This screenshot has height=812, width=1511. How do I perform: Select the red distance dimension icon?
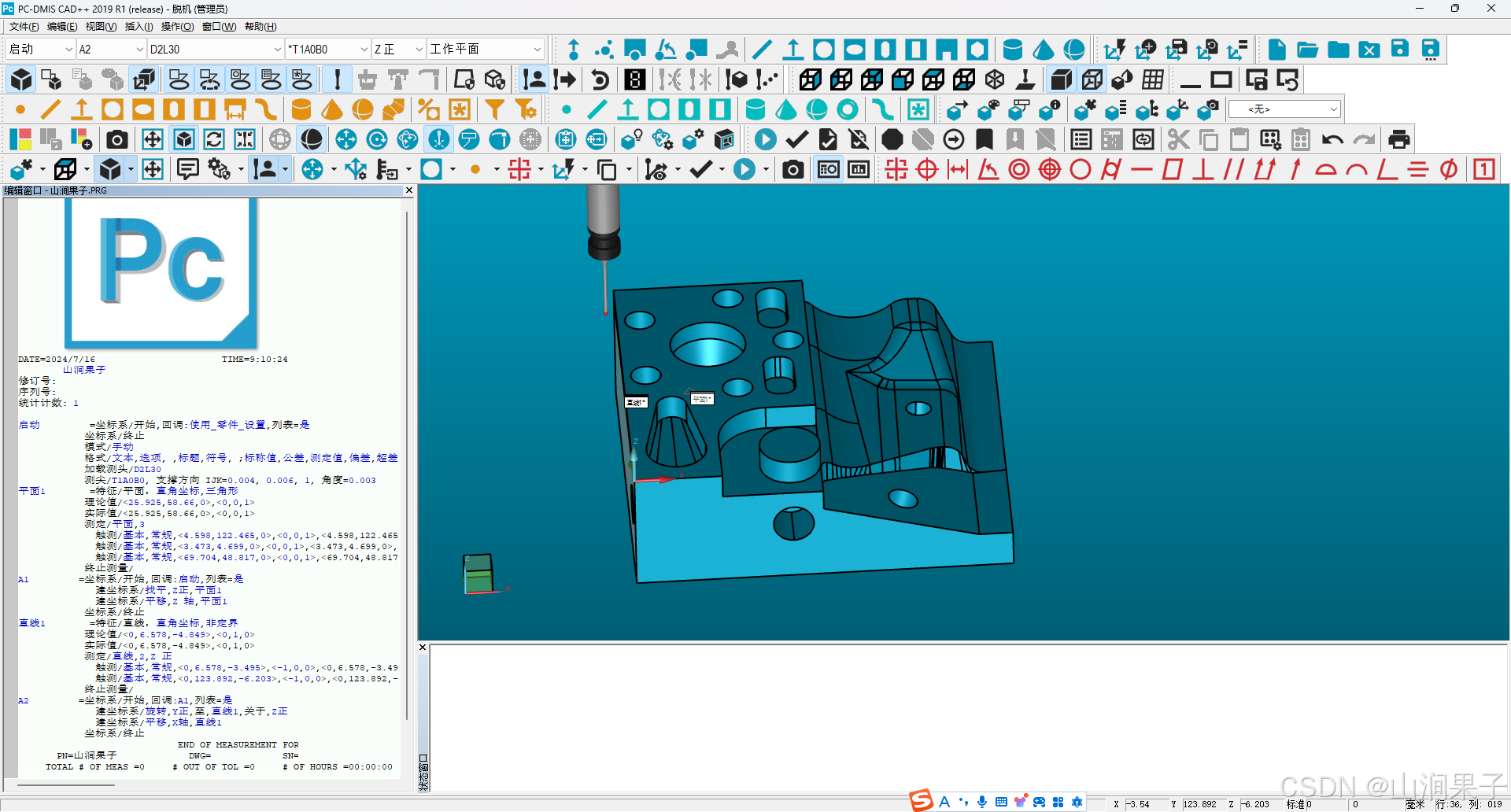958,169
